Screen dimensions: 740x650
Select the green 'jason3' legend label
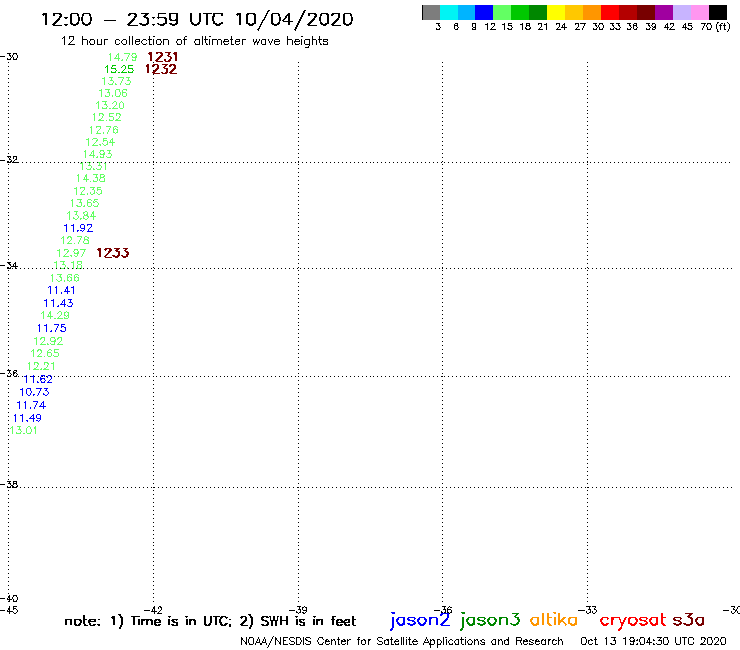point(490,620)
